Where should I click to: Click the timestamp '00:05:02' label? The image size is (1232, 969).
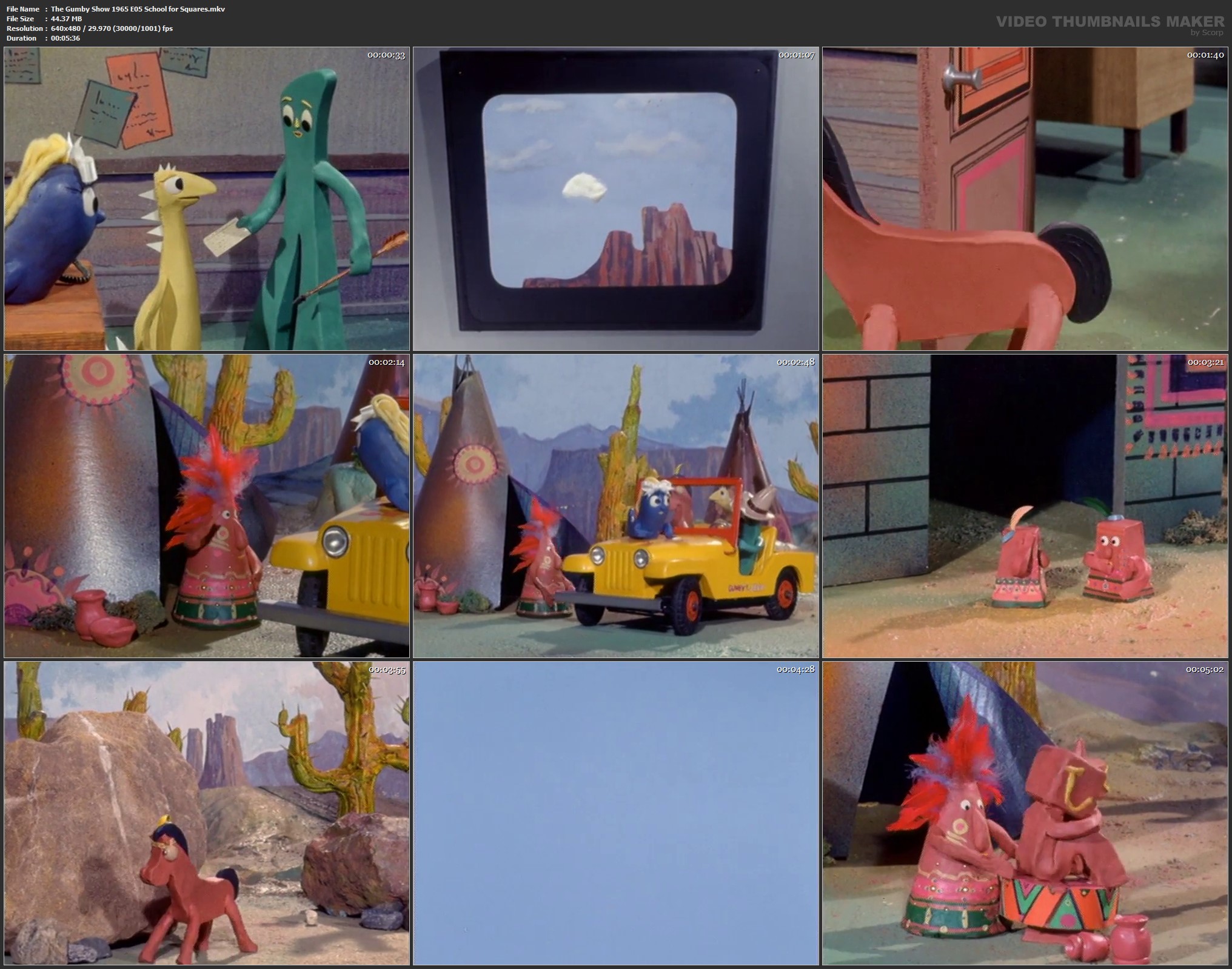[x=1205, y=670]
